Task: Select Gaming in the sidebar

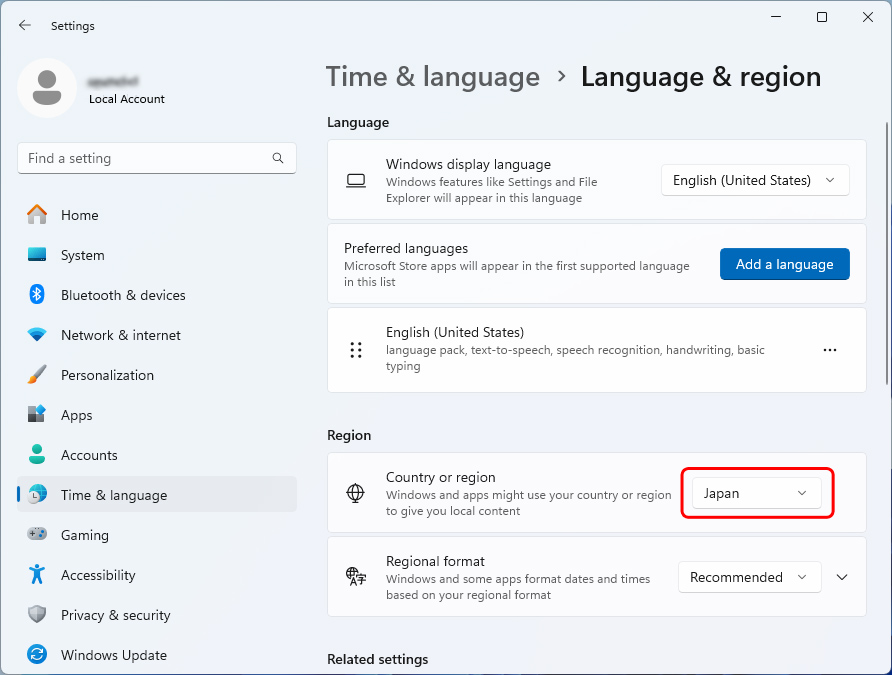Action: click(157, 535)
